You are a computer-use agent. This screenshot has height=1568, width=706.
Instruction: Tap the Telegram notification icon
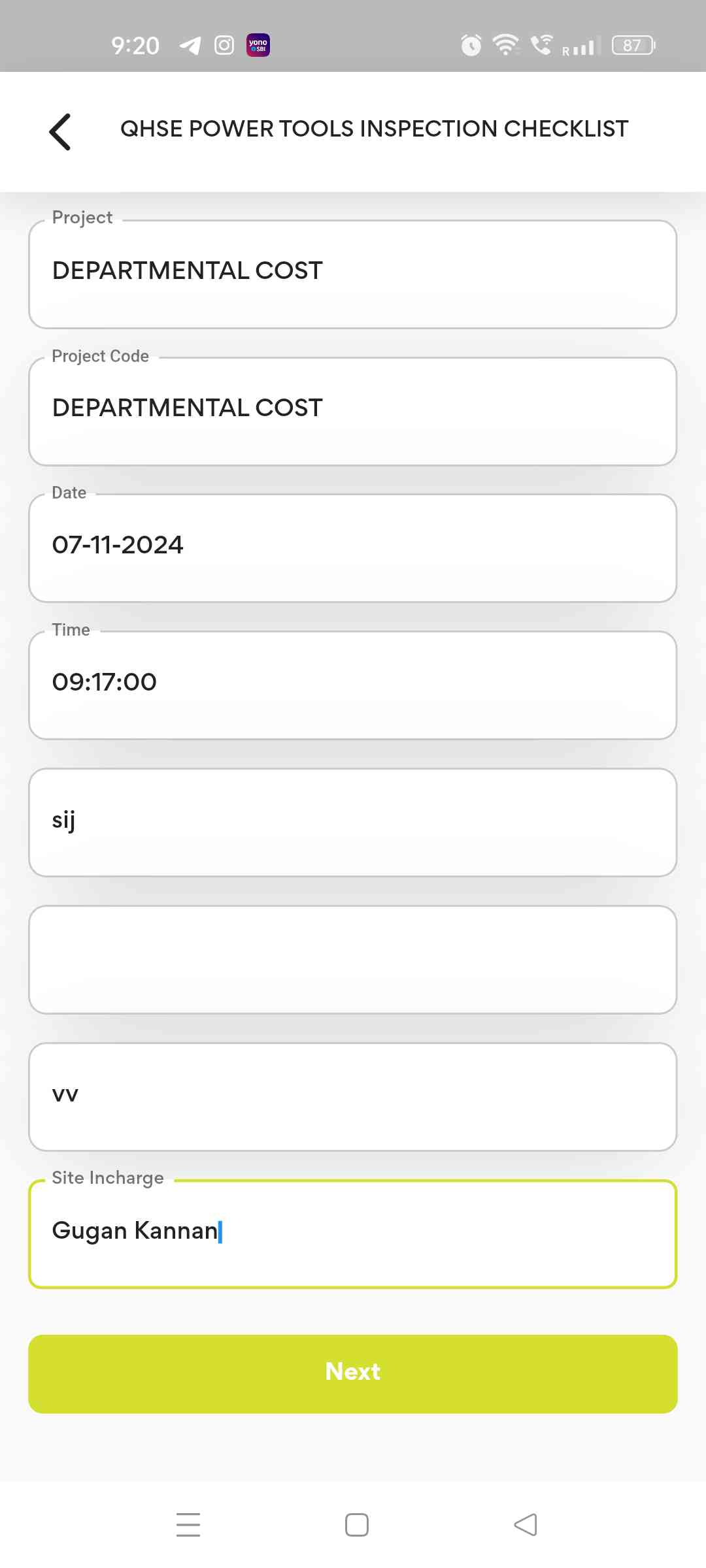190,46
